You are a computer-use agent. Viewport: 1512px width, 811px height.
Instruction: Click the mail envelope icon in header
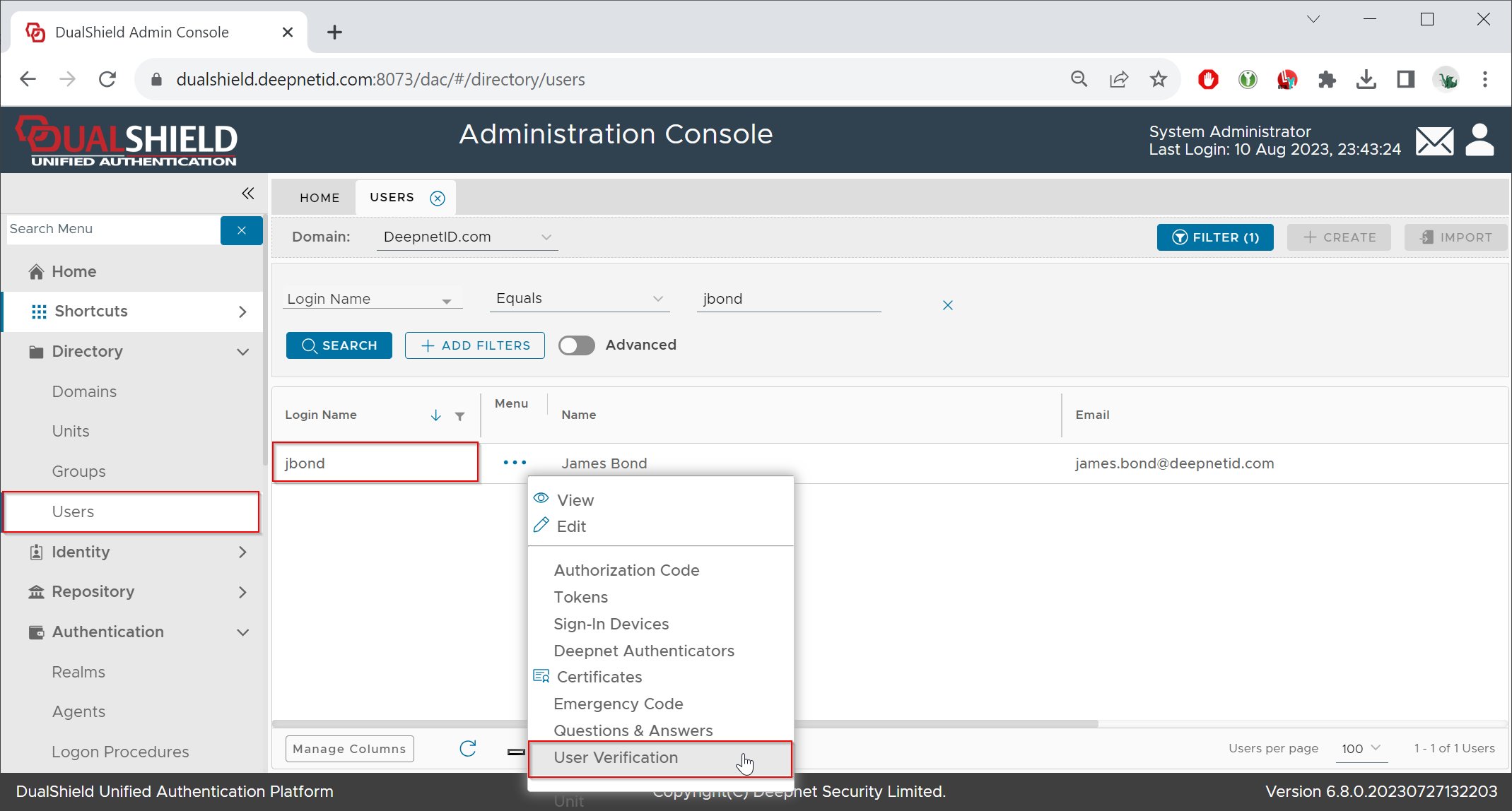[x=1434, y=141]
